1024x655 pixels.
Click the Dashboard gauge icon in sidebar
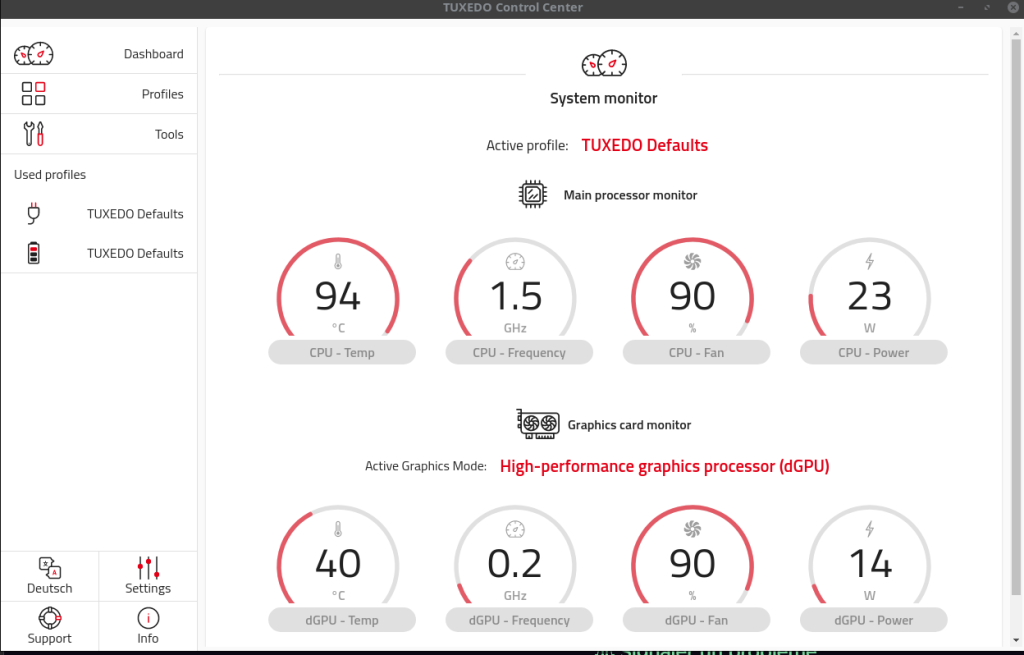(x=33, y=54)
